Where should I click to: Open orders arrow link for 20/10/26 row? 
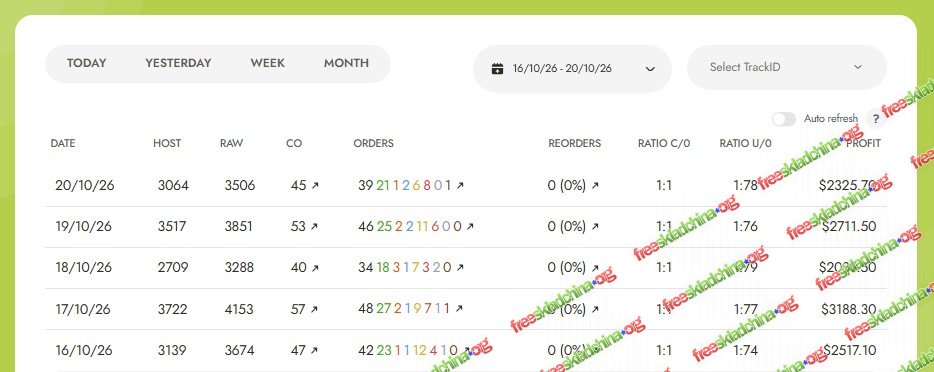coord(459,186)
